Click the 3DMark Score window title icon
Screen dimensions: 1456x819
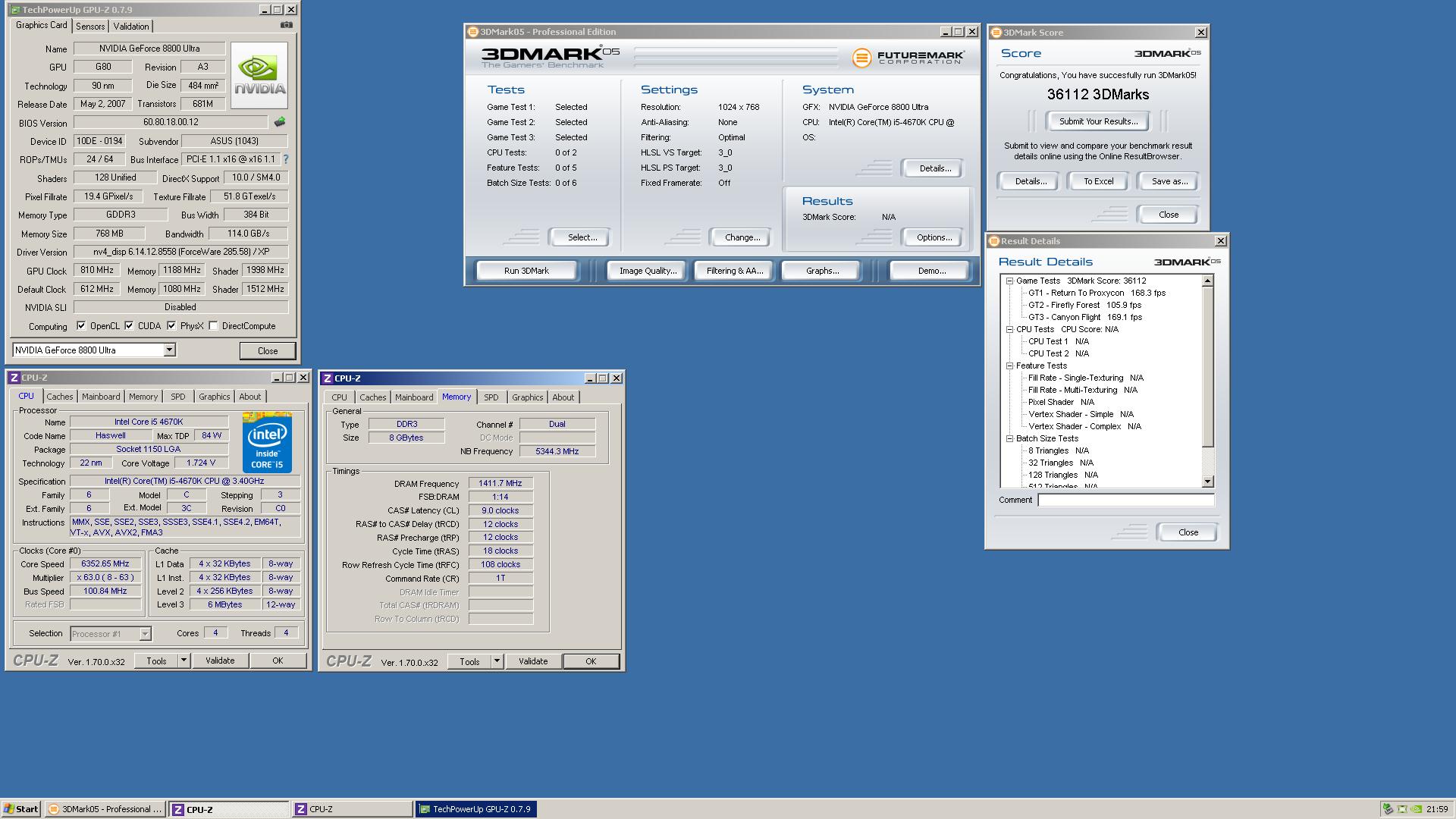coord(996,33)
